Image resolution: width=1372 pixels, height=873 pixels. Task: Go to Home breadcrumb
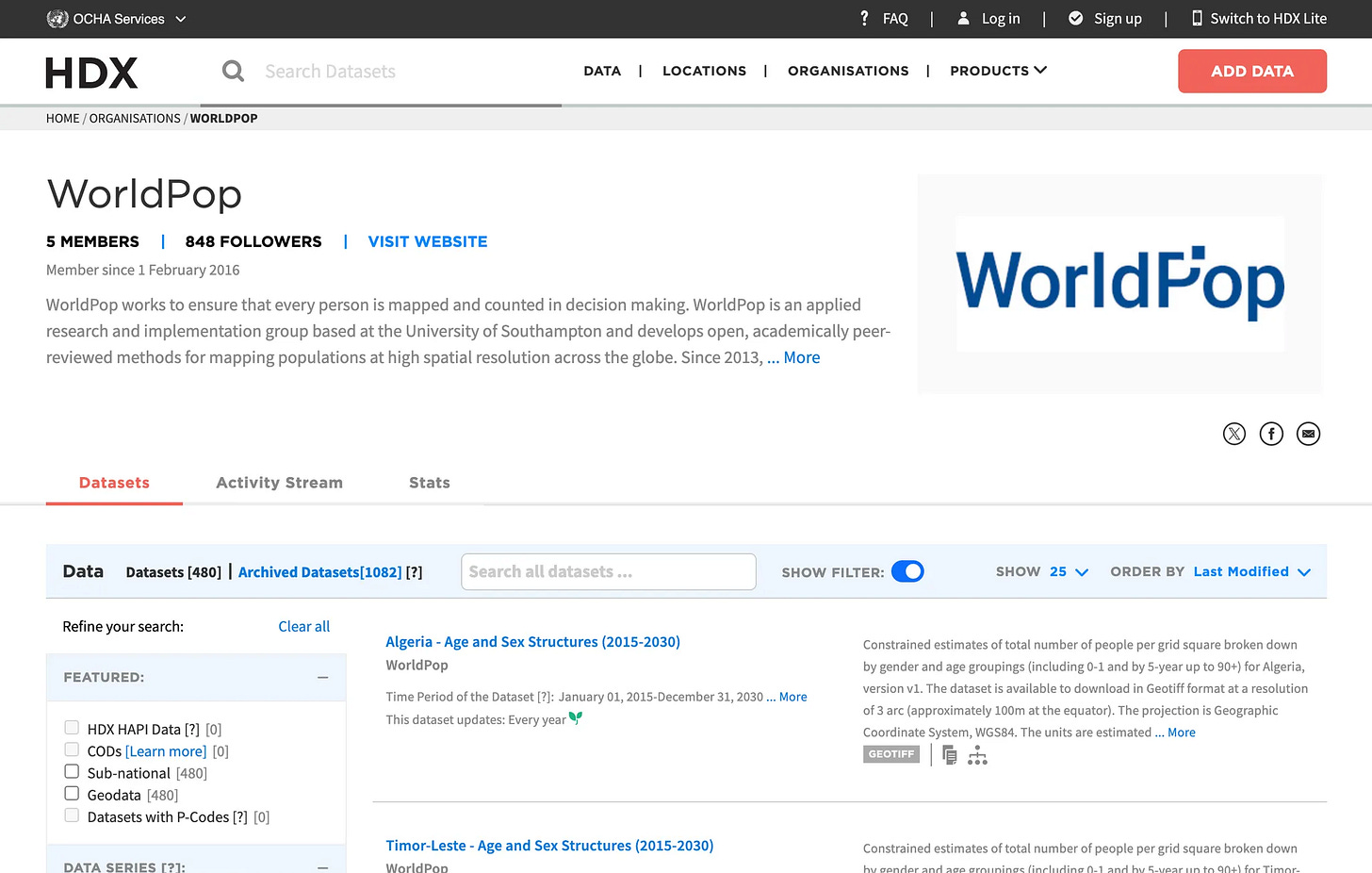[x=62, y=118]
